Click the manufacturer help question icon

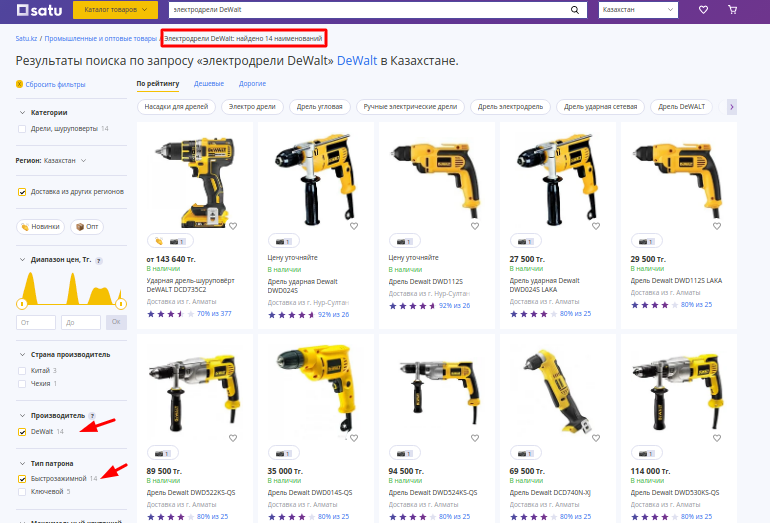pos(92,416)
